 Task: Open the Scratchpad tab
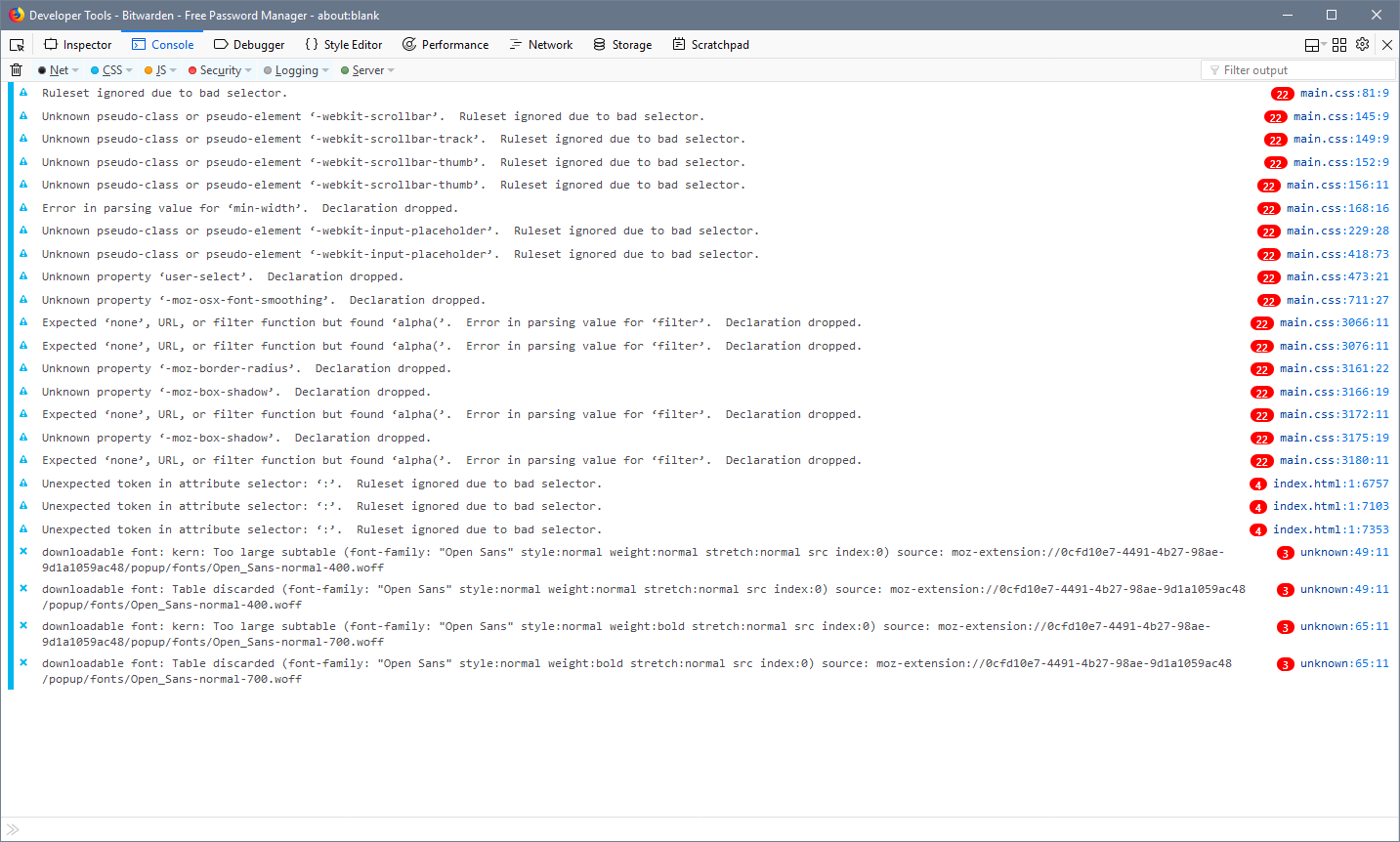click(711, 44)
